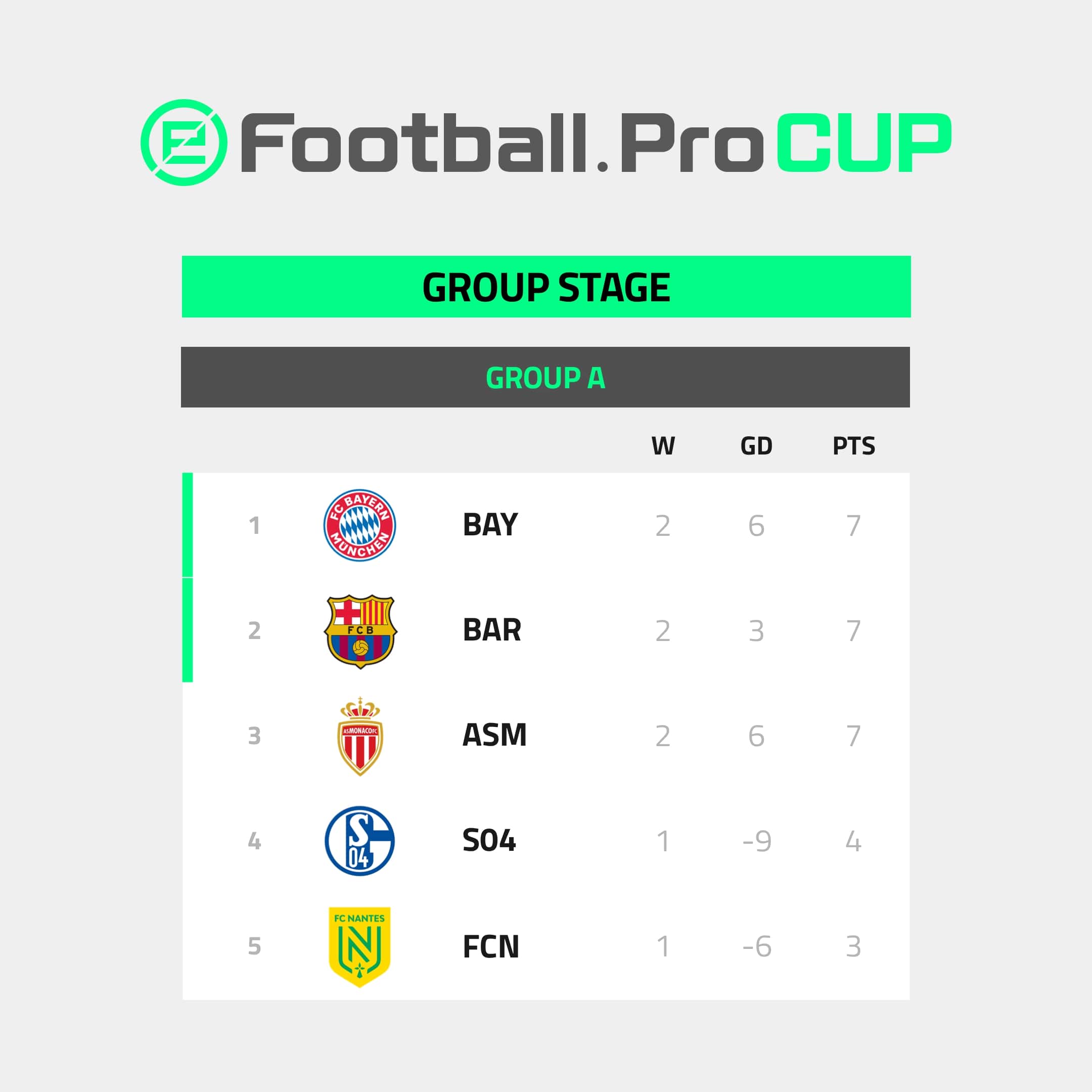The image size is (1092, 1092).
Task: Select the GROUP A header bar
Action: click(x=545, y=377)
